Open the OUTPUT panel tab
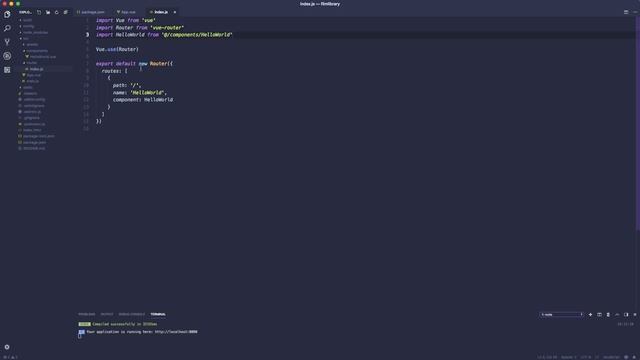The width and height of the screenshot is (640, 360). [x=107, y=314]
